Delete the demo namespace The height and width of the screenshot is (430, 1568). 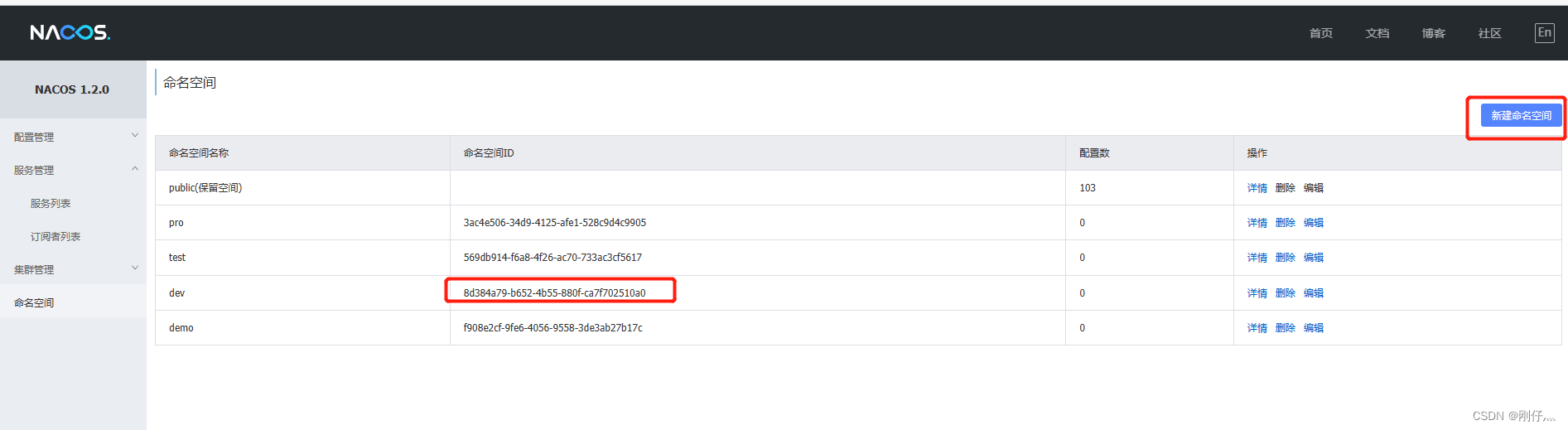coord(1285,328)
